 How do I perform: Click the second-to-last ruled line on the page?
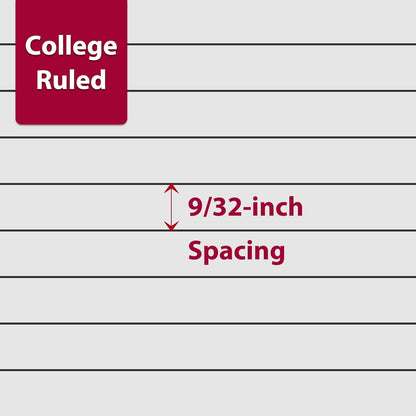(208, 323)
